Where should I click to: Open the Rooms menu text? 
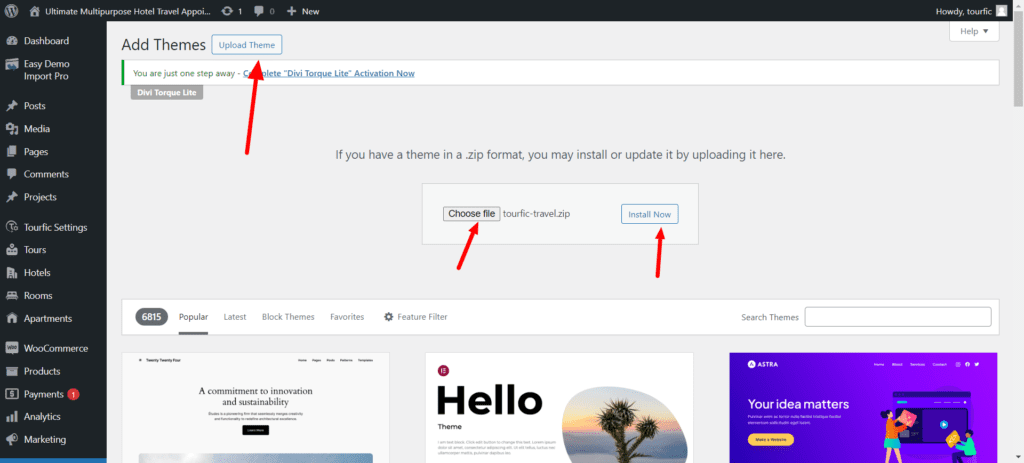pyautogui.click(x=38, y=295)
